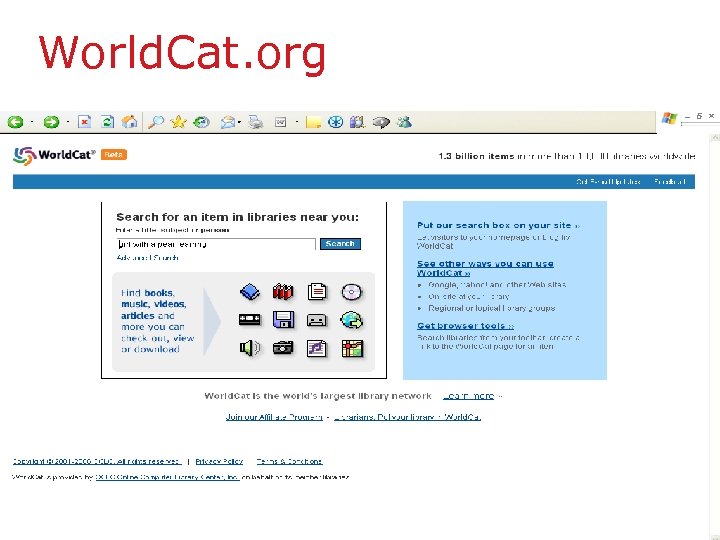720x540 pixels.
Task: Click the blue Search button
Action: click(340, 244)
